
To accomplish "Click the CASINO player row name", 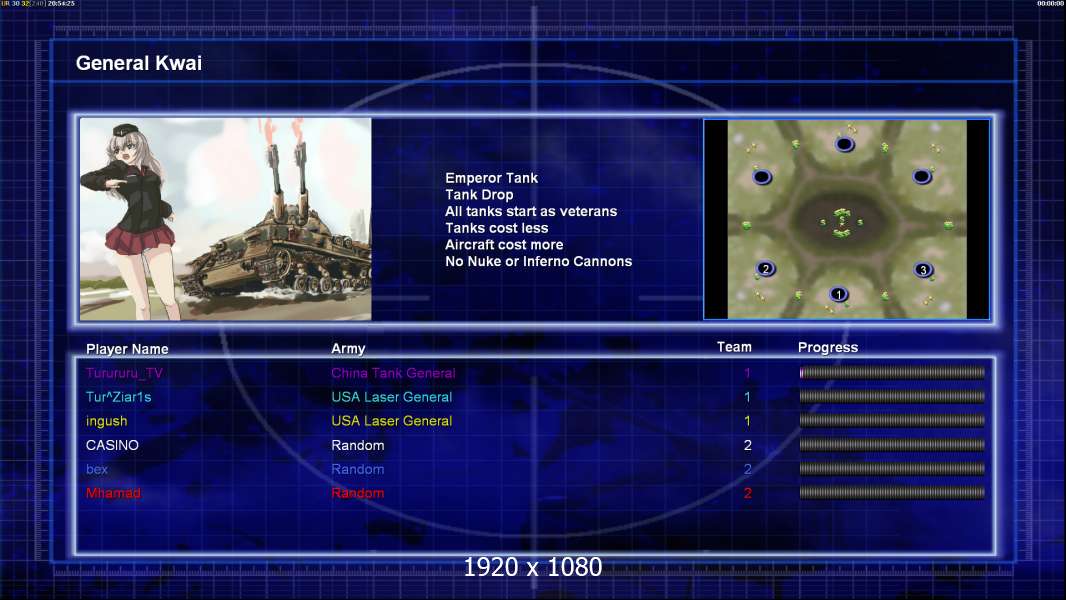I will (112, 445).
